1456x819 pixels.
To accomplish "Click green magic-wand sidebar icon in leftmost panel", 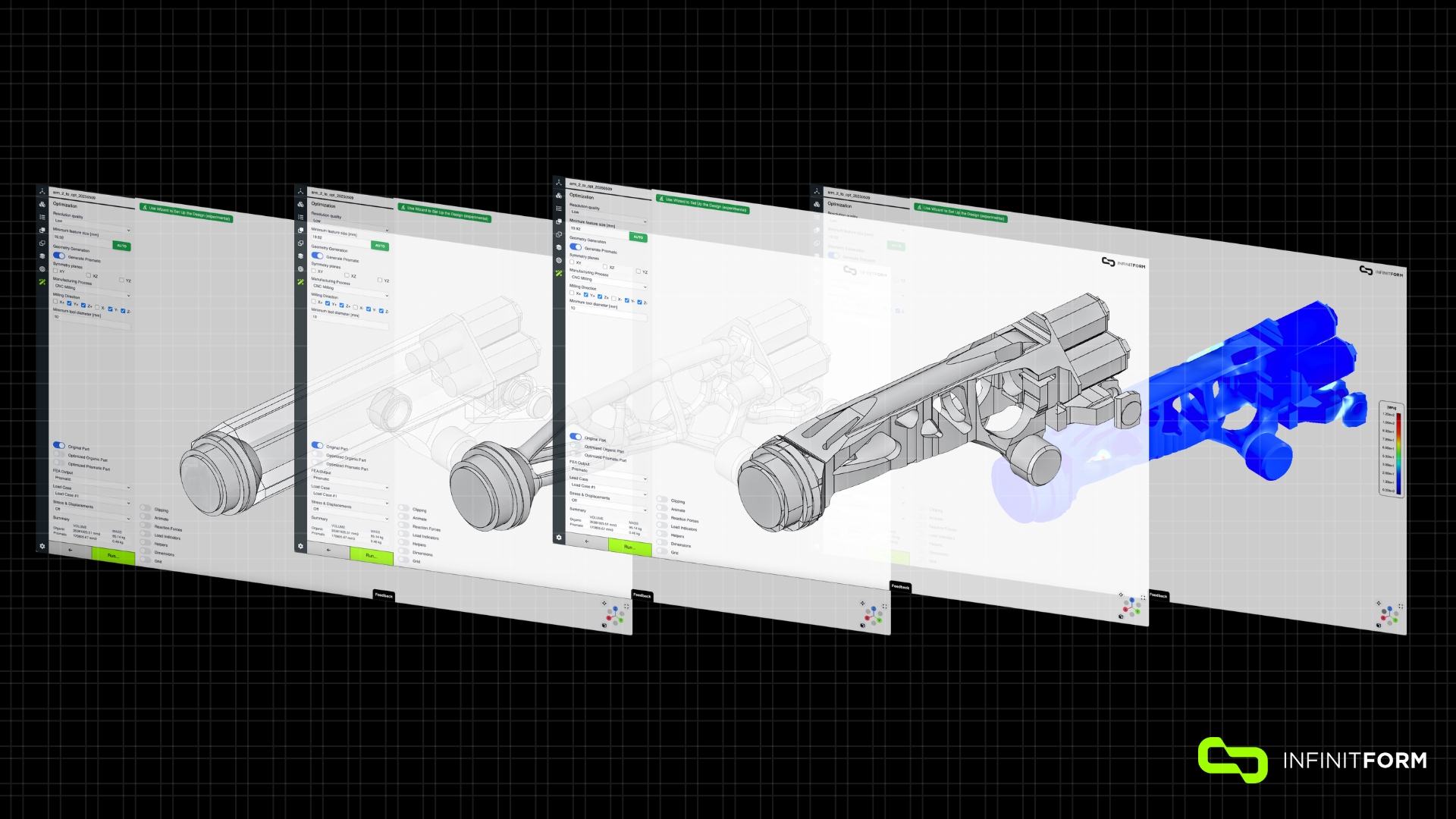I will click(x=42, y=281).
